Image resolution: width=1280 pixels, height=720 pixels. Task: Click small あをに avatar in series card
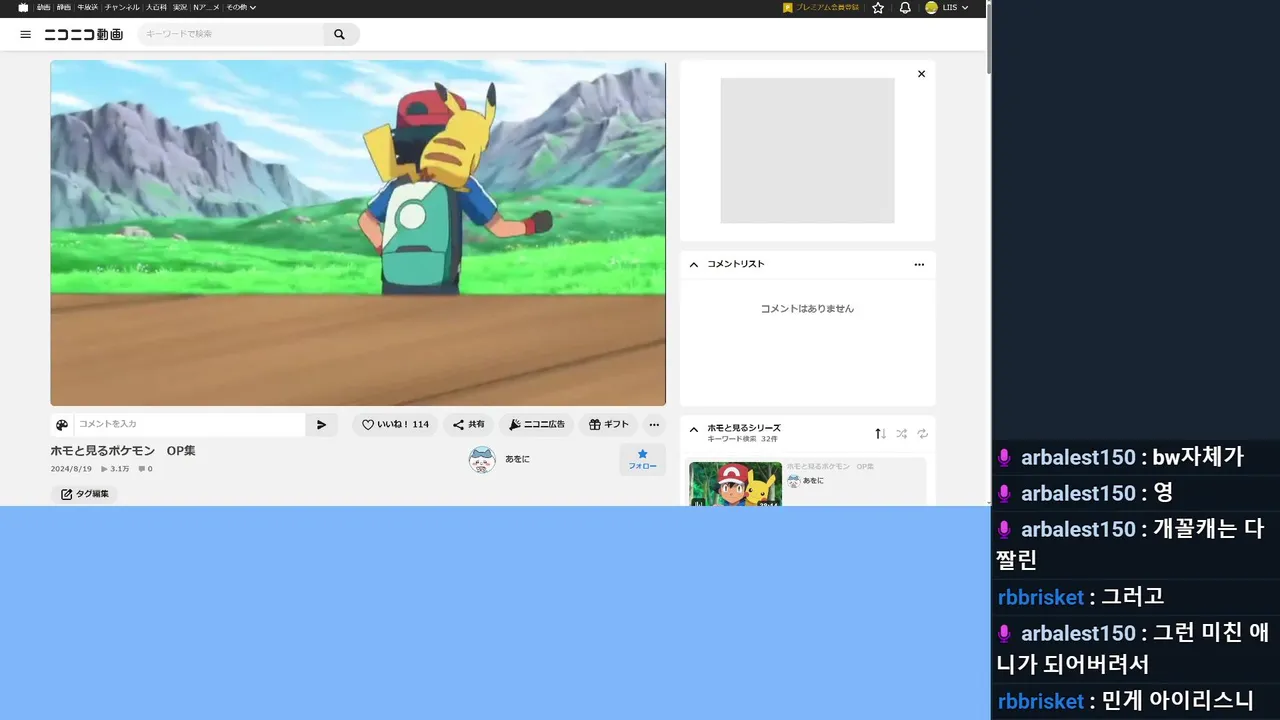(x=793, y=481)
